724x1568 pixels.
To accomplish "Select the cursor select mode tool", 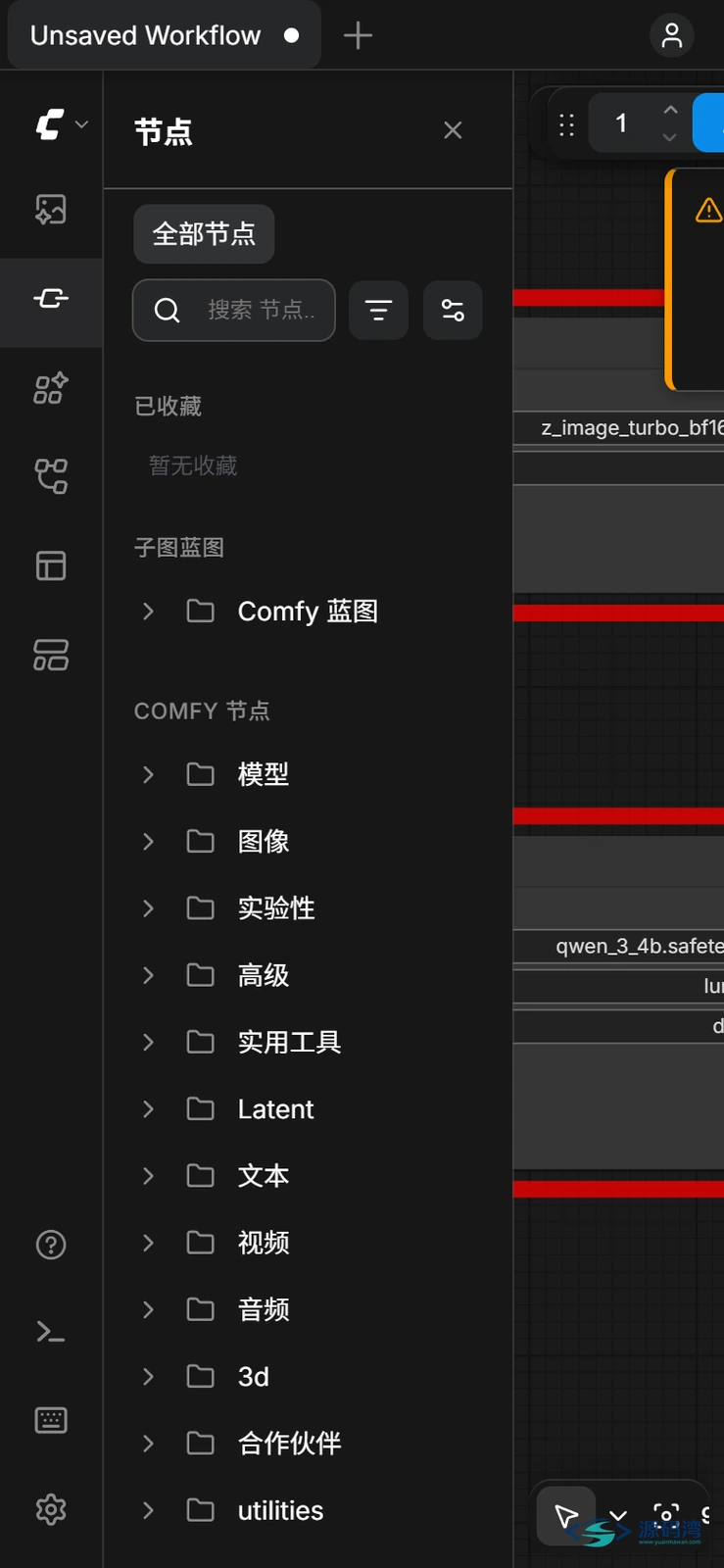I will pyautogui.click(x=566, y=1516).
